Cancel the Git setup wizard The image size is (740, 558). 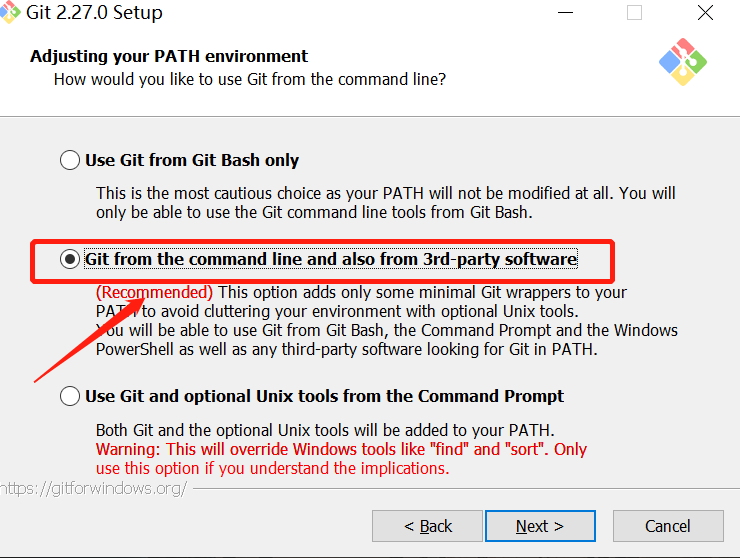coord(667,526)
